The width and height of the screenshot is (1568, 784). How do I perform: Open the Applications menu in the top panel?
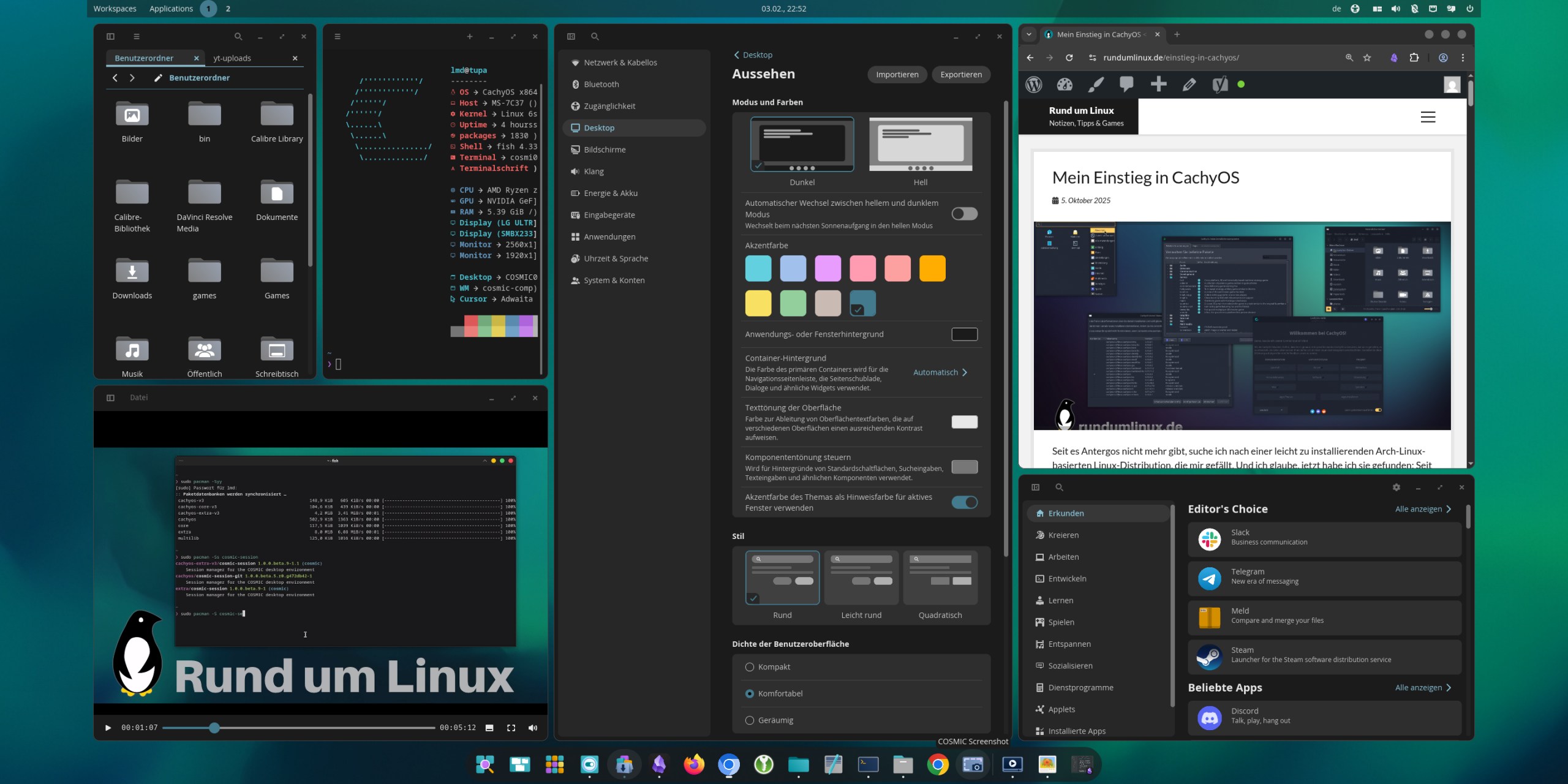[171, 9]
